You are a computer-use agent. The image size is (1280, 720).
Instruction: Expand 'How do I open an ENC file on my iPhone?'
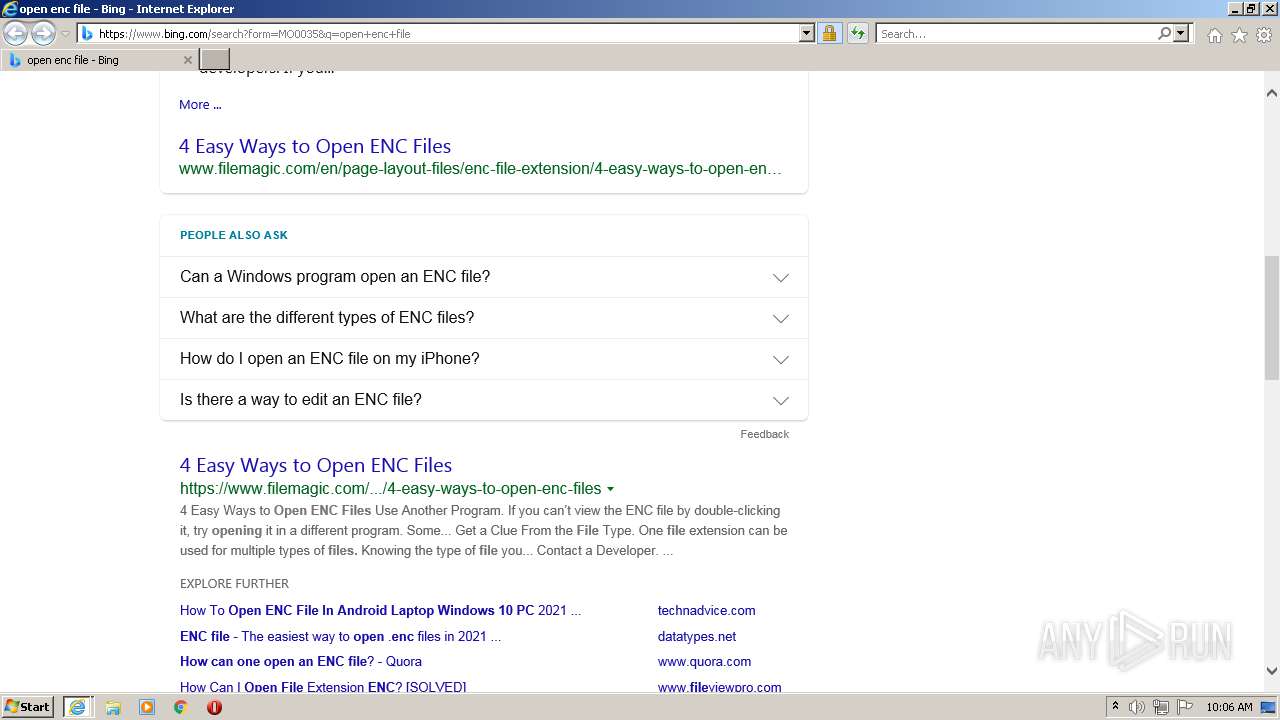pyautogui.click(x=484, y=359)
